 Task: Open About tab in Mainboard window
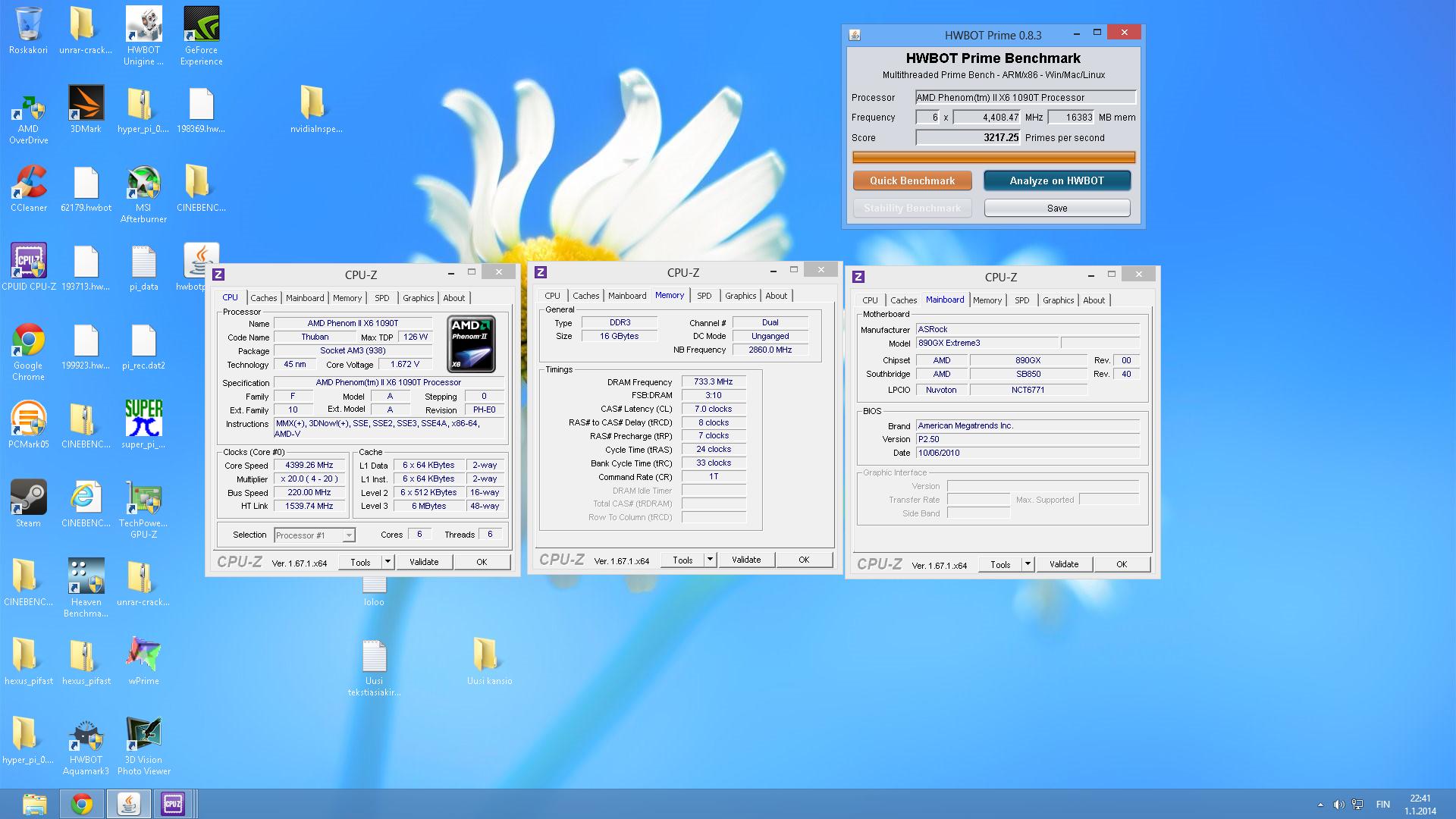1094,300
